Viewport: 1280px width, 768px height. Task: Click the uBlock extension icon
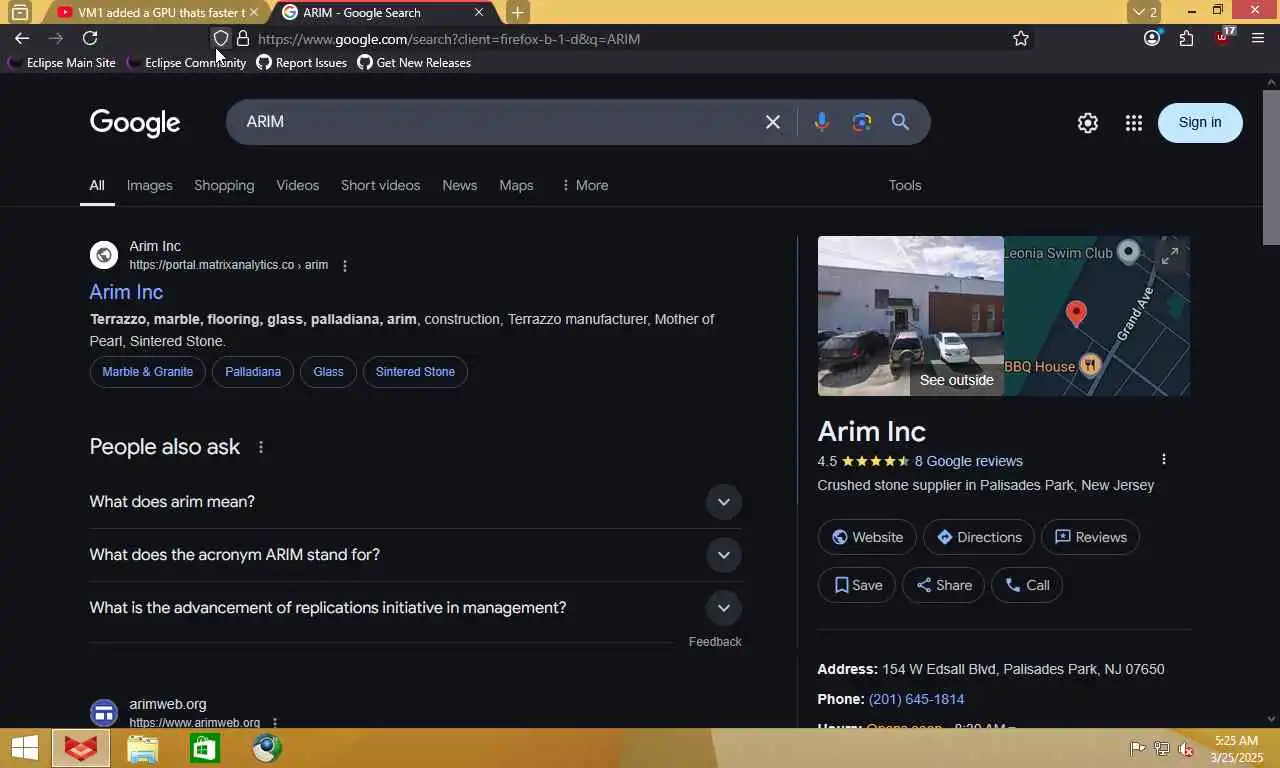pyautogui.click(x=1224, y=37)
